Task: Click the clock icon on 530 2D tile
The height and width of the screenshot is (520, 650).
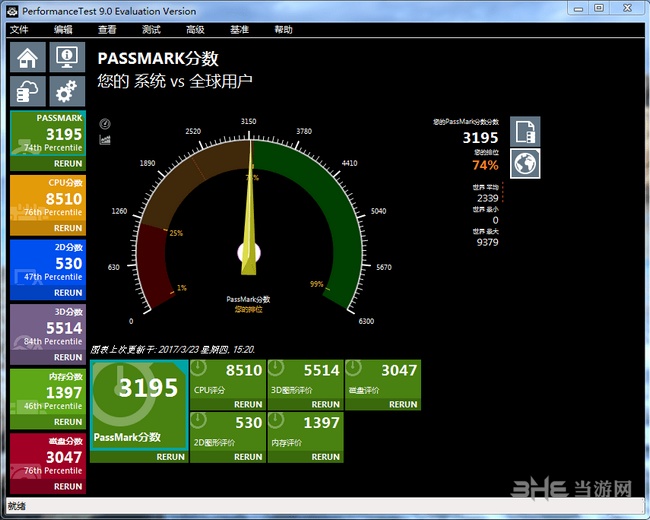Action: [x=199, y=420]
